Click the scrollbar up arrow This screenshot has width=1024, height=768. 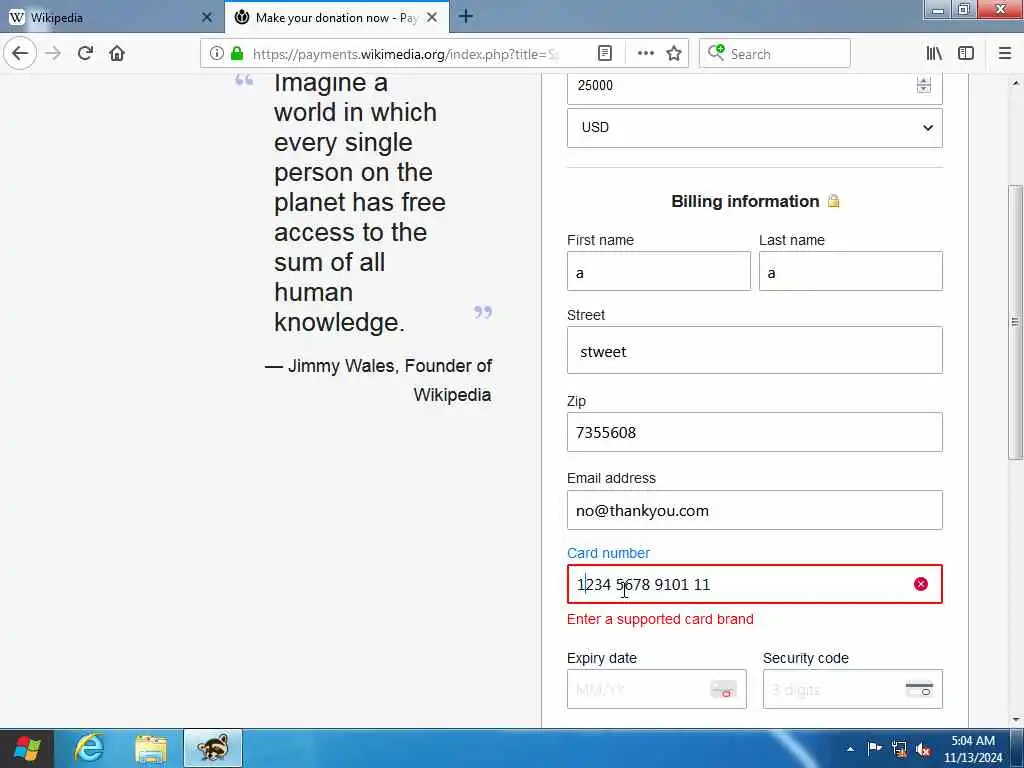tap(1015, 83)
